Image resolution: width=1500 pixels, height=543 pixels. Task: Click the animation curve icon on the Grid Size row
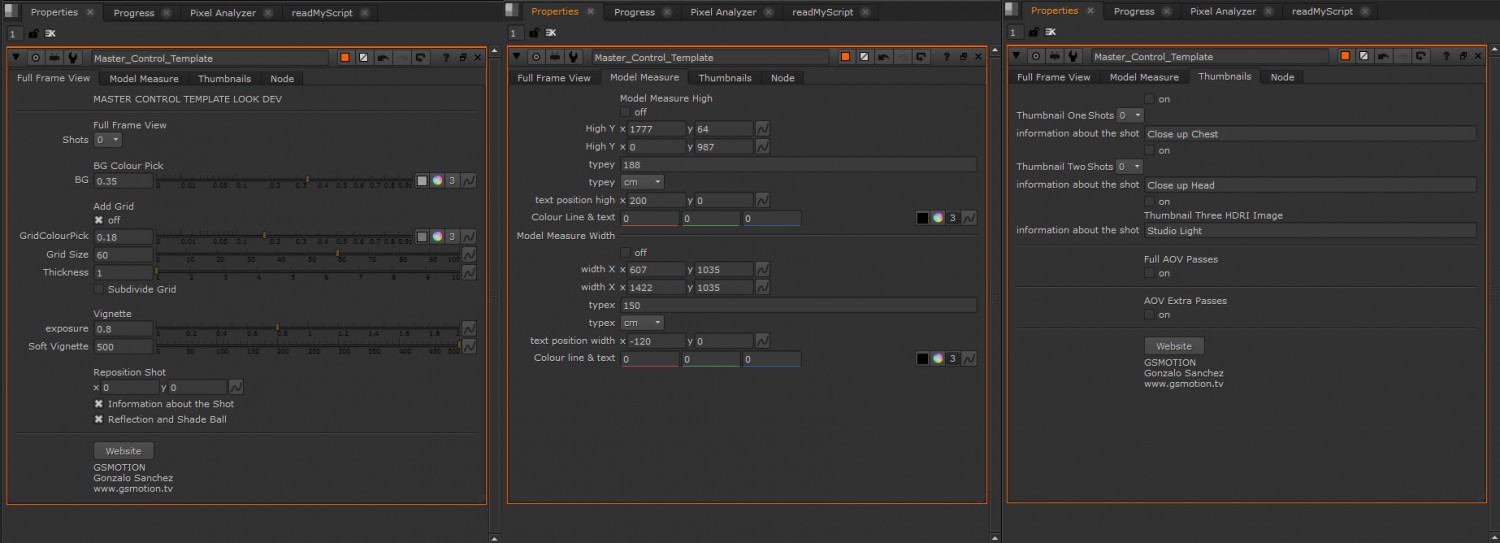pyautogui.click(x=469, y=255)
